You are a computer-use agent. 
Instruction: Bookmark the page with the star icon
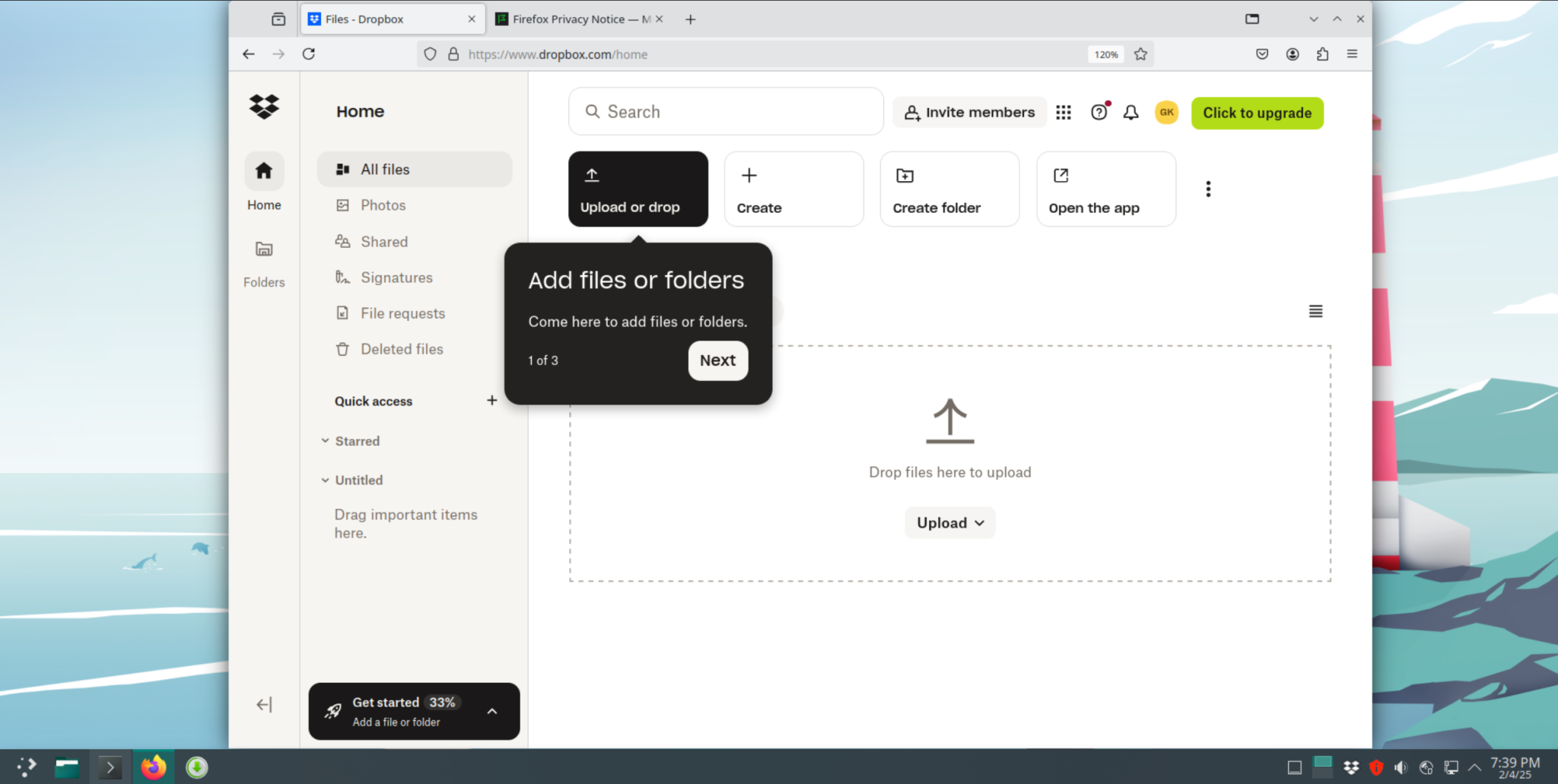pos(1140,54)
